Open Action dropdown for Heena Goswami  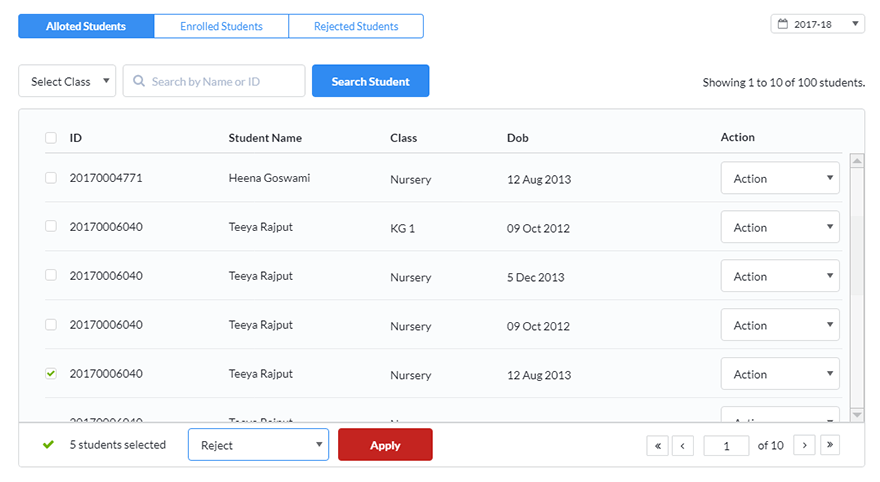click(780, 178)
